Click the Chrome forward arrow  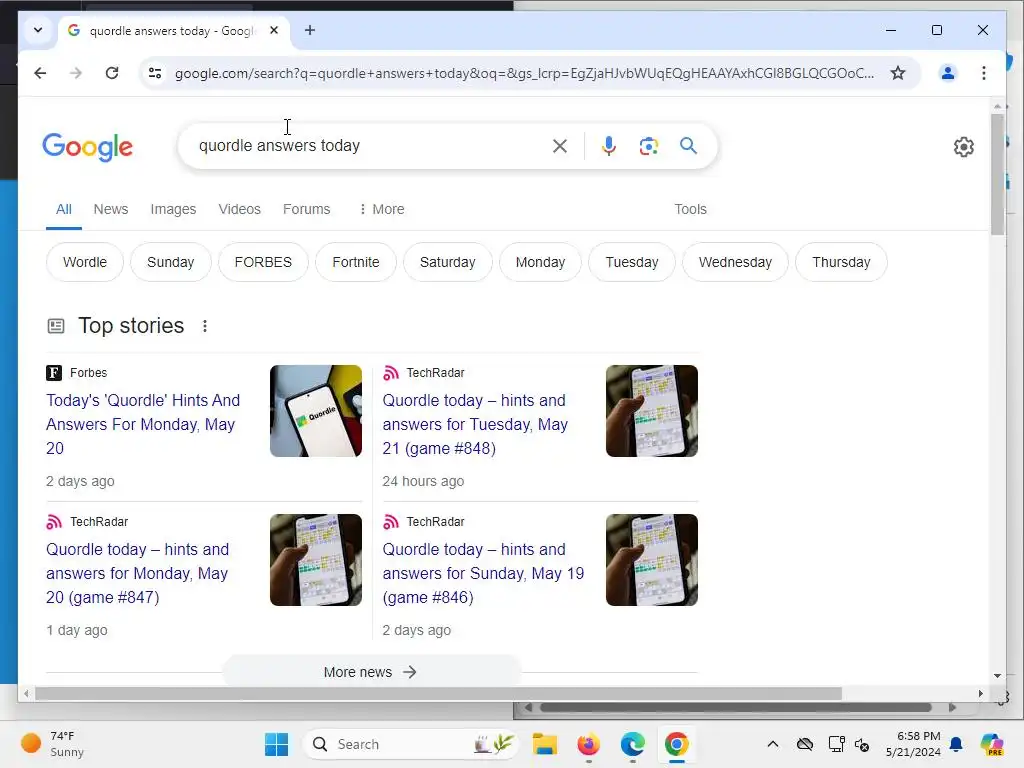(x=76, y=73)
